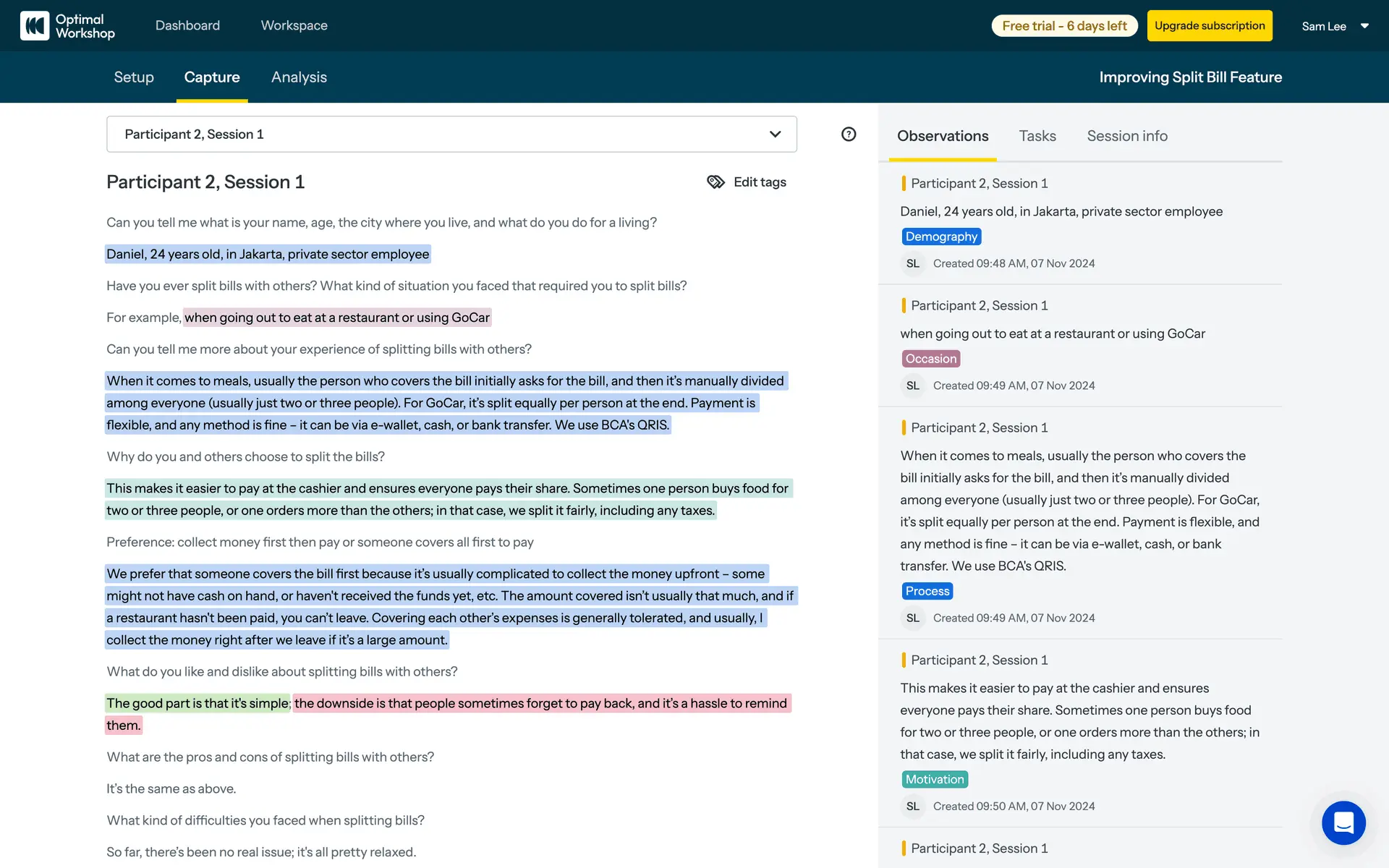
Task: Select the green Motivation tag
Action: point(934,780)
